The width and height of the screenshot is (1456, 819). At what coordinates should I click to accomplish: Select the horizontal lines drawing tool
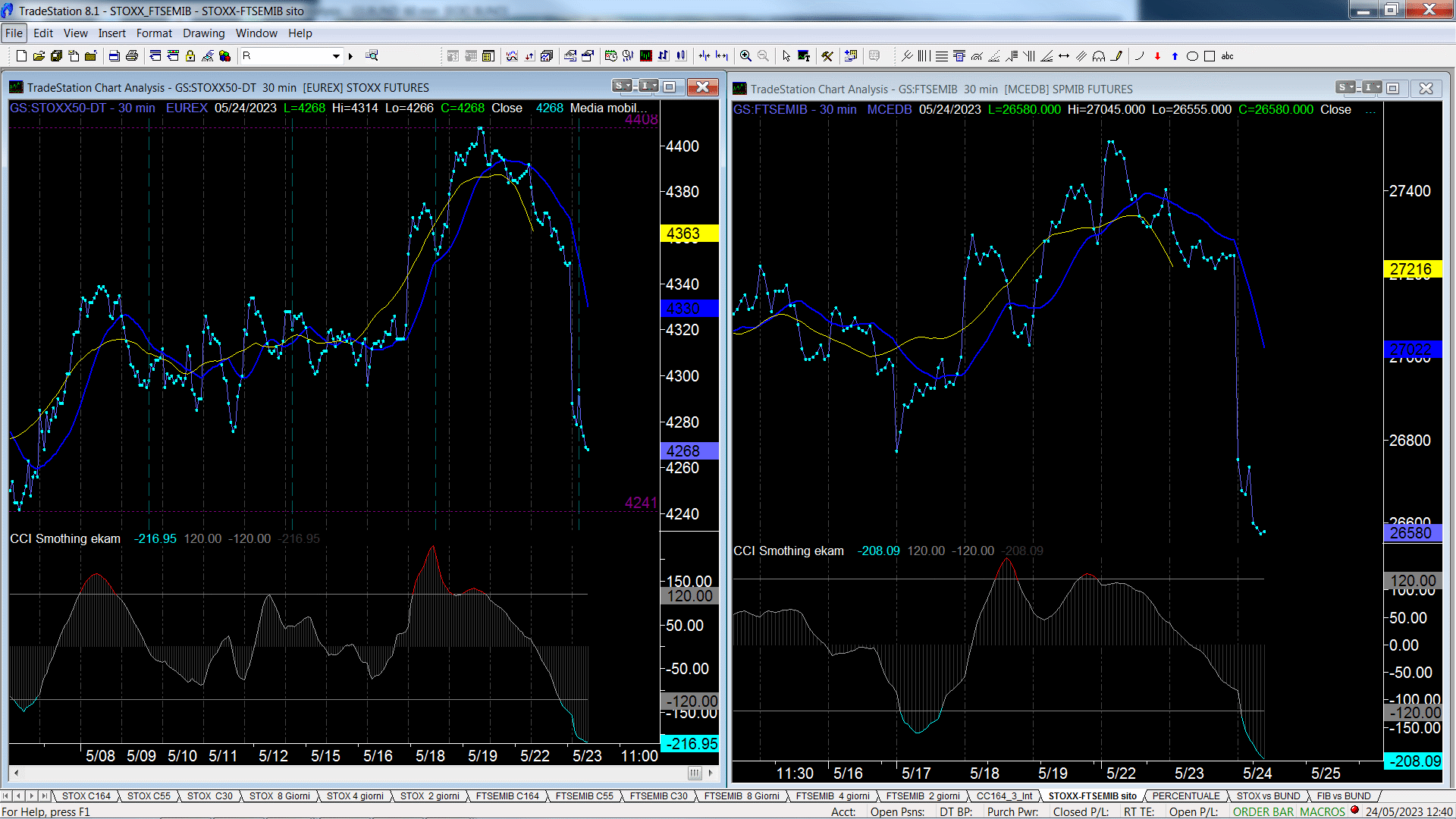click(x=941, y=55)
